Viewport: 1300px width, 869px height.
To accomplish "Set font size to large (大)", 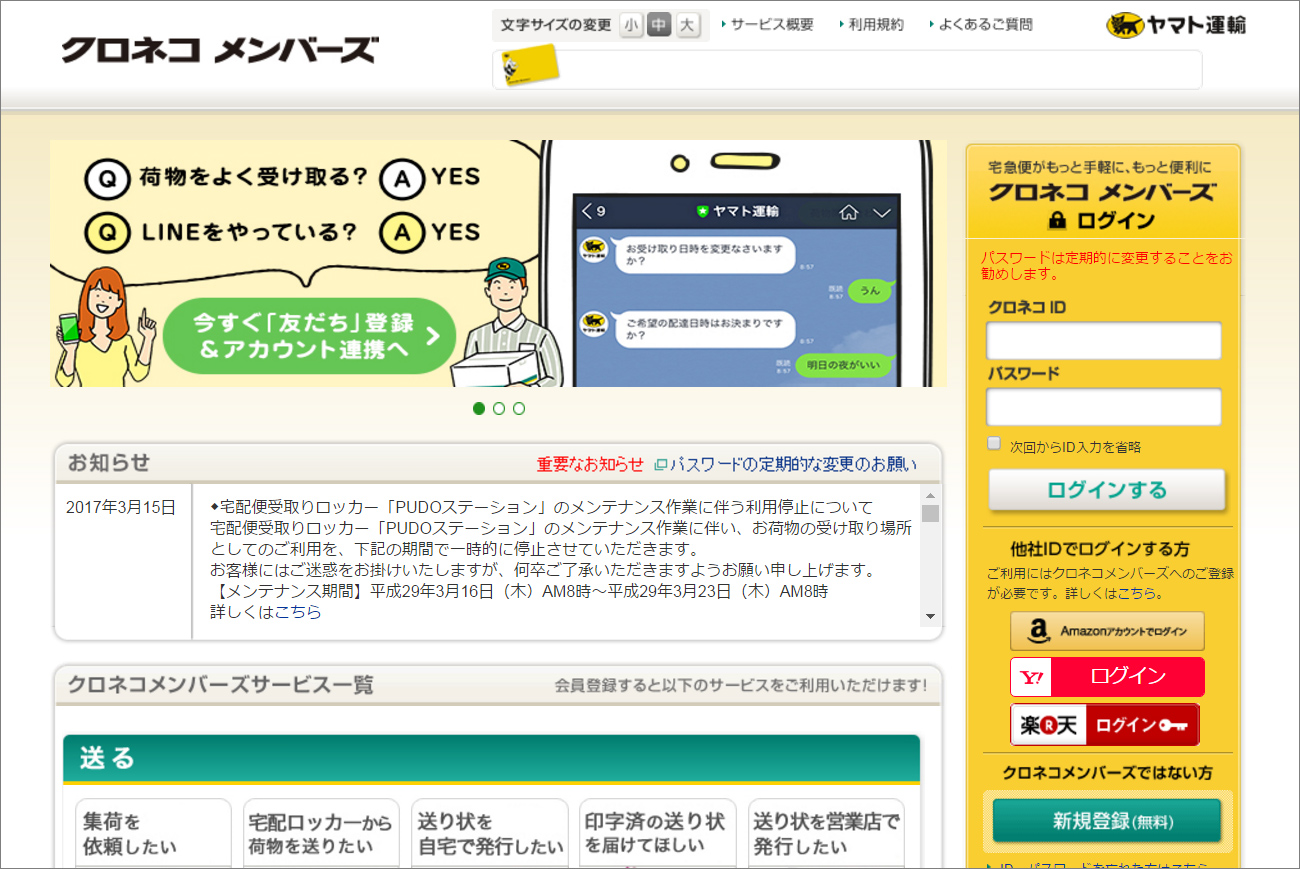I will [x=687, y=25].
